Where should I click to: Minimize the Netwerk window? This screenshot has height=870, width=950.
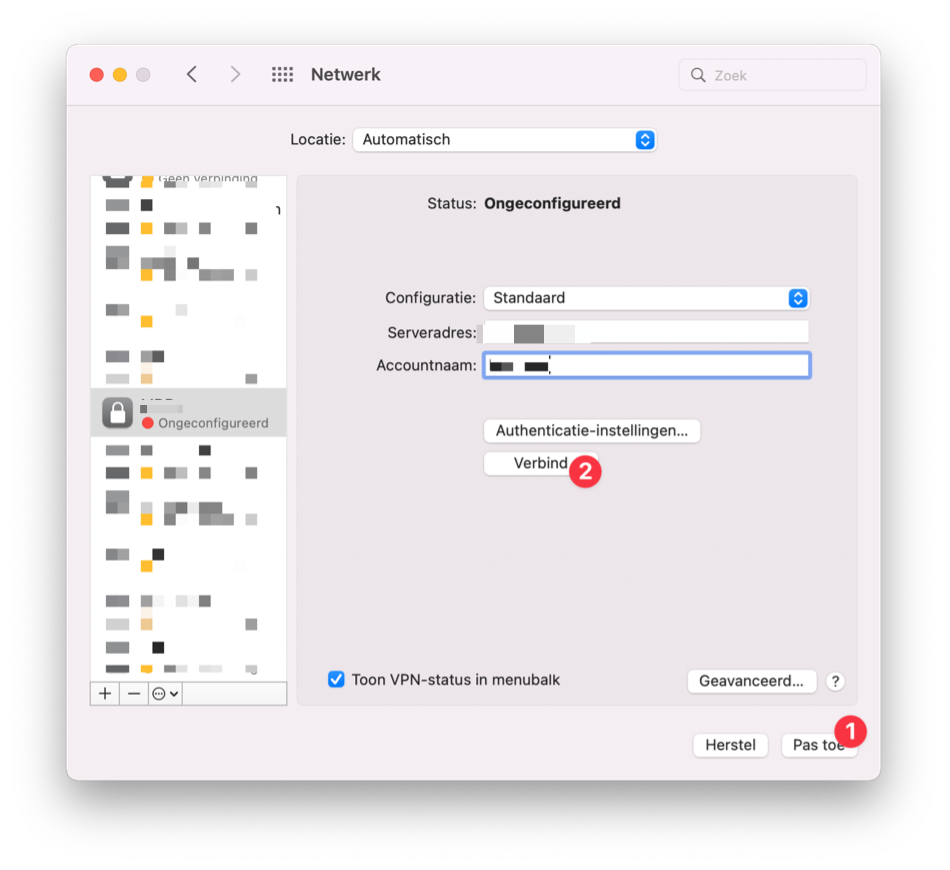pos(120,75)
